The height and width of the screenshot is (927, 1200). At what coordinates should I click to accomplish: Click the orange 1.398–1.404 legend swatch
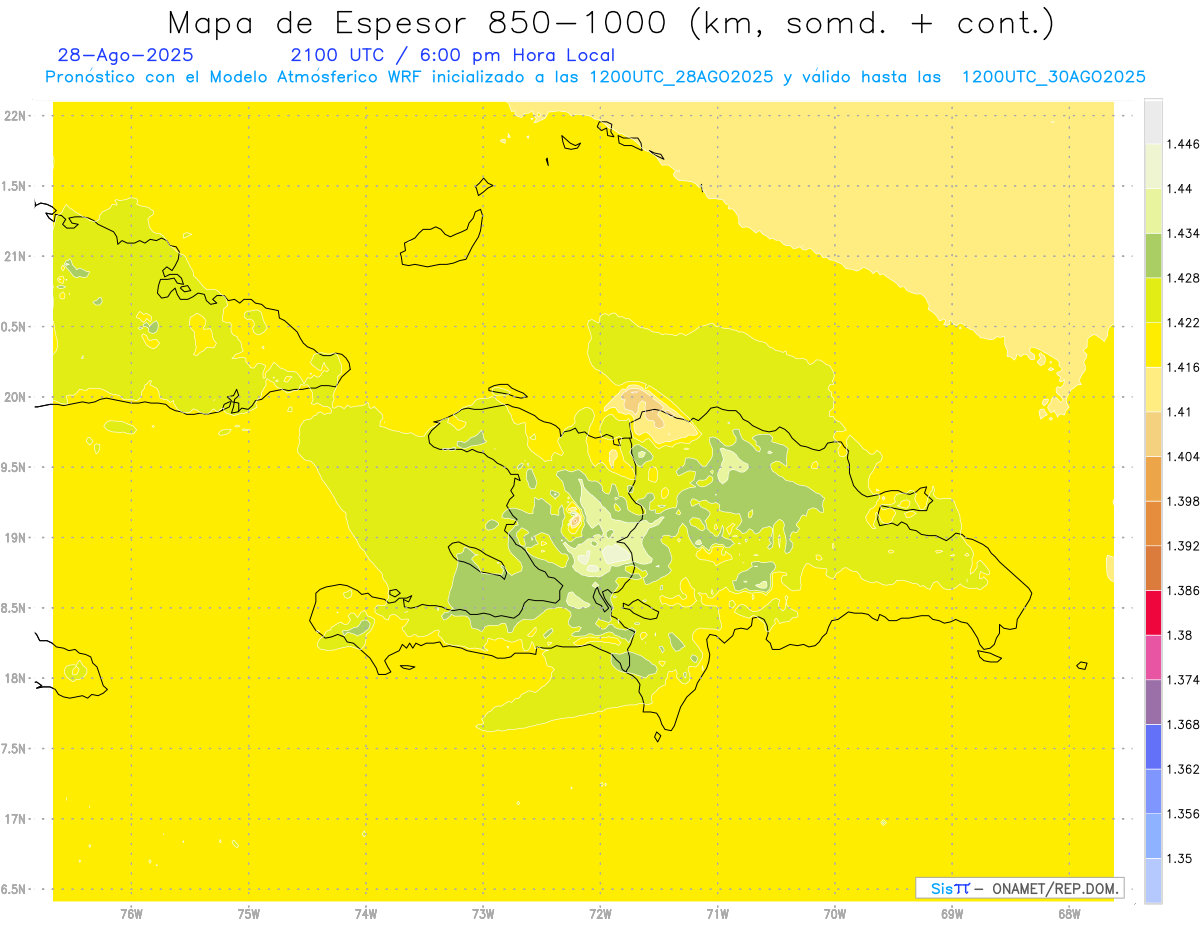[x=1153, y=478]
